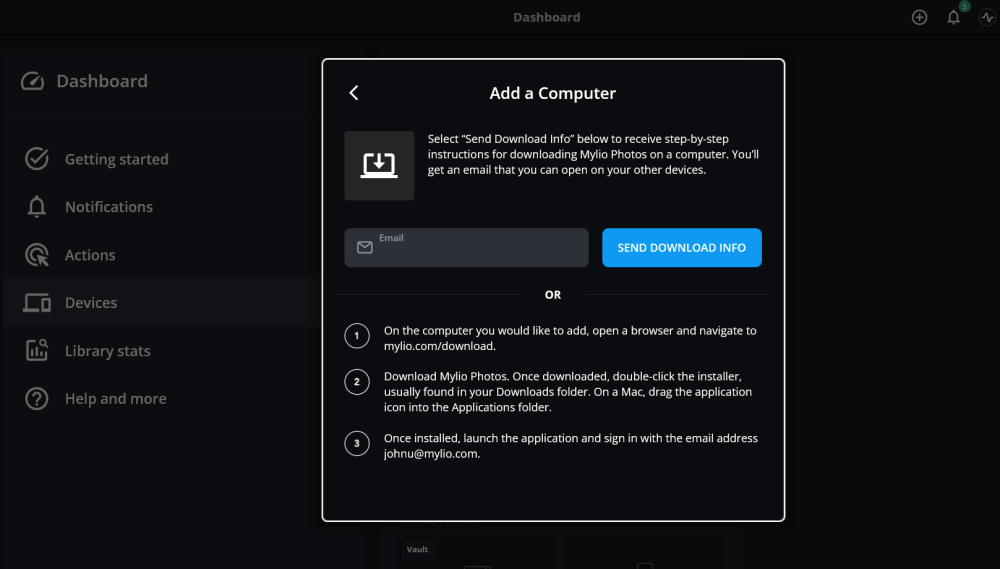Click the johnu@mylio.com email text
Viewport: 1000px width, 569px height.
[432, 454]
